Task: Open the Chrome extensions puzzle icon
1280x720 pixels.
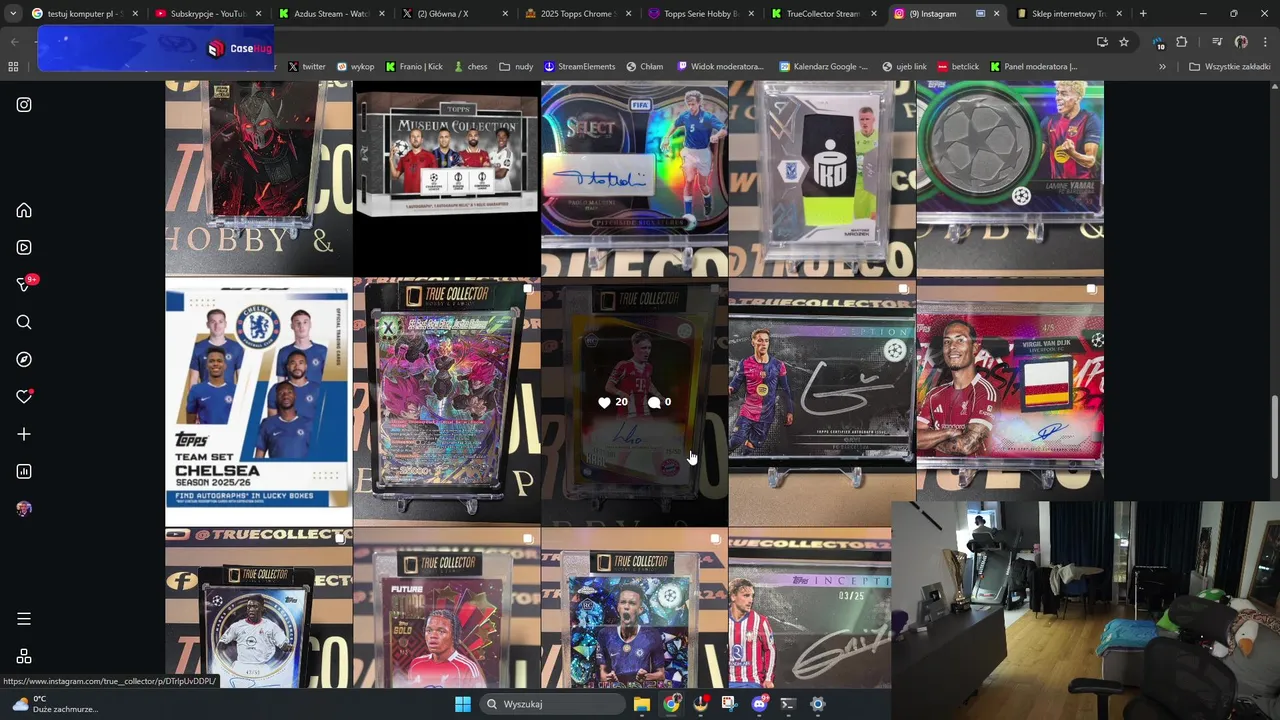Action: (1181, 42)
